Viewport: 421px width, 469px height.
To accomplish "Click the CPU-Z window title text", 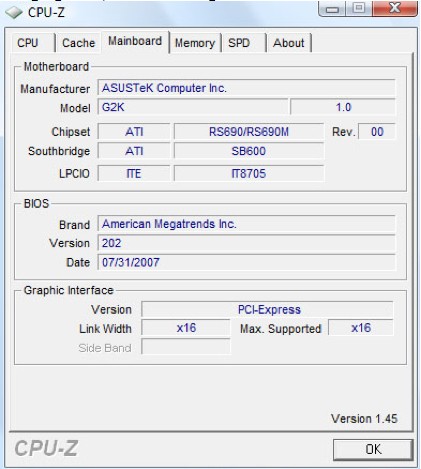I will [46, 13].
